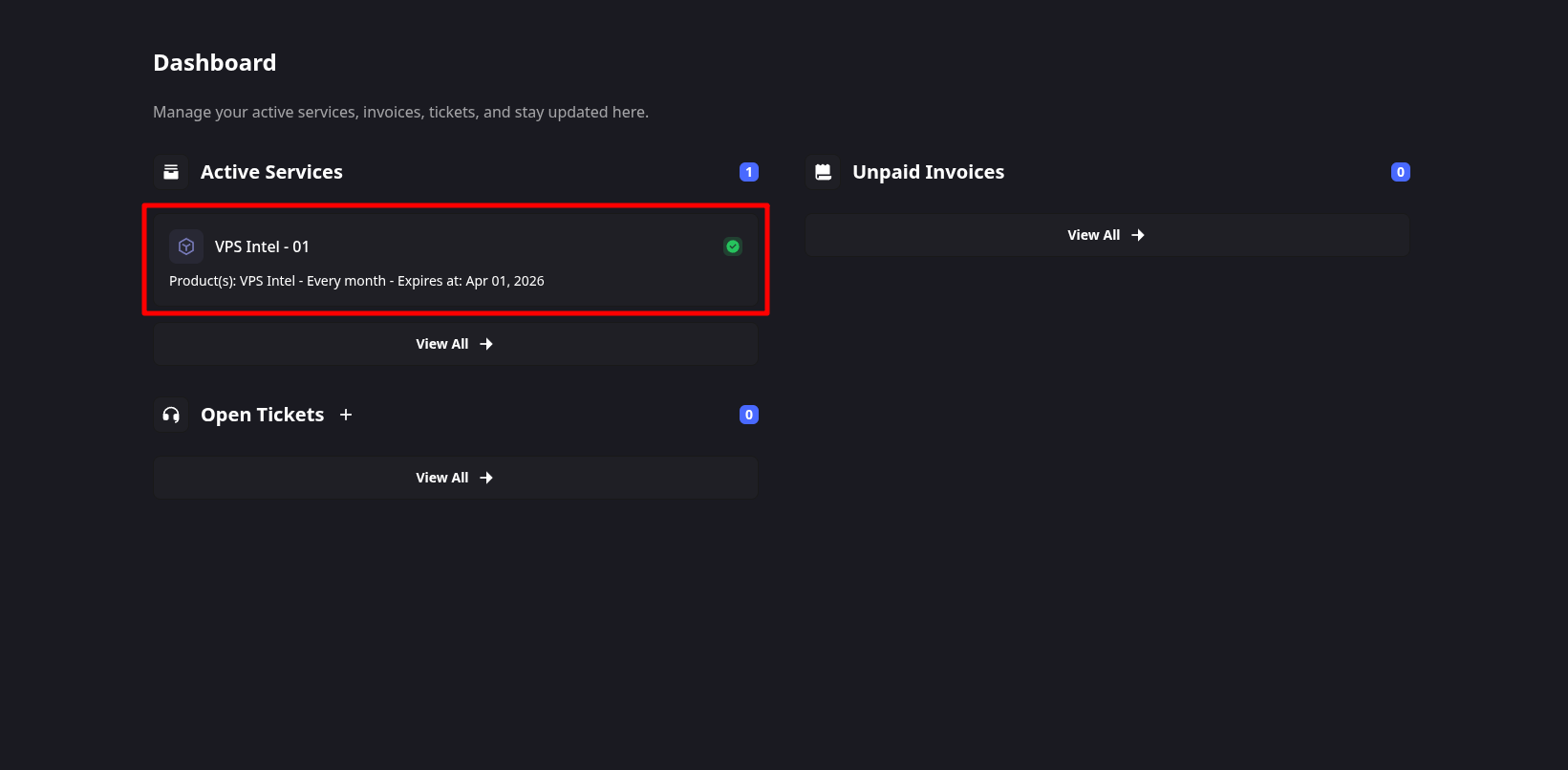Click the VPS Intel - 01 service title
This screenshot has width=1568, height=770.
tap(262, 246)
